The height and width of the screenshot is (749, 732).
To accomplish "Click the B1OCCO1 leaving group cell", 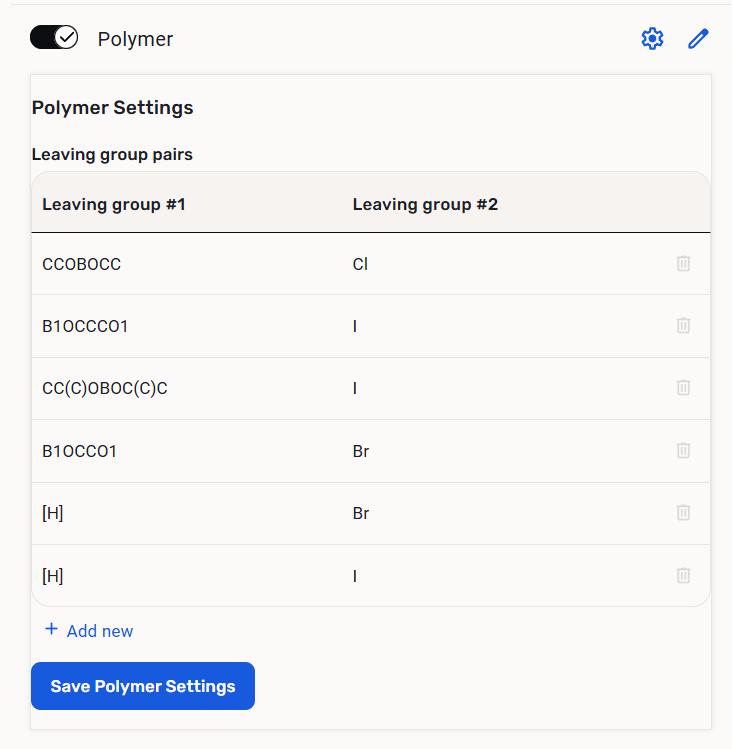I will click(79, 451).
